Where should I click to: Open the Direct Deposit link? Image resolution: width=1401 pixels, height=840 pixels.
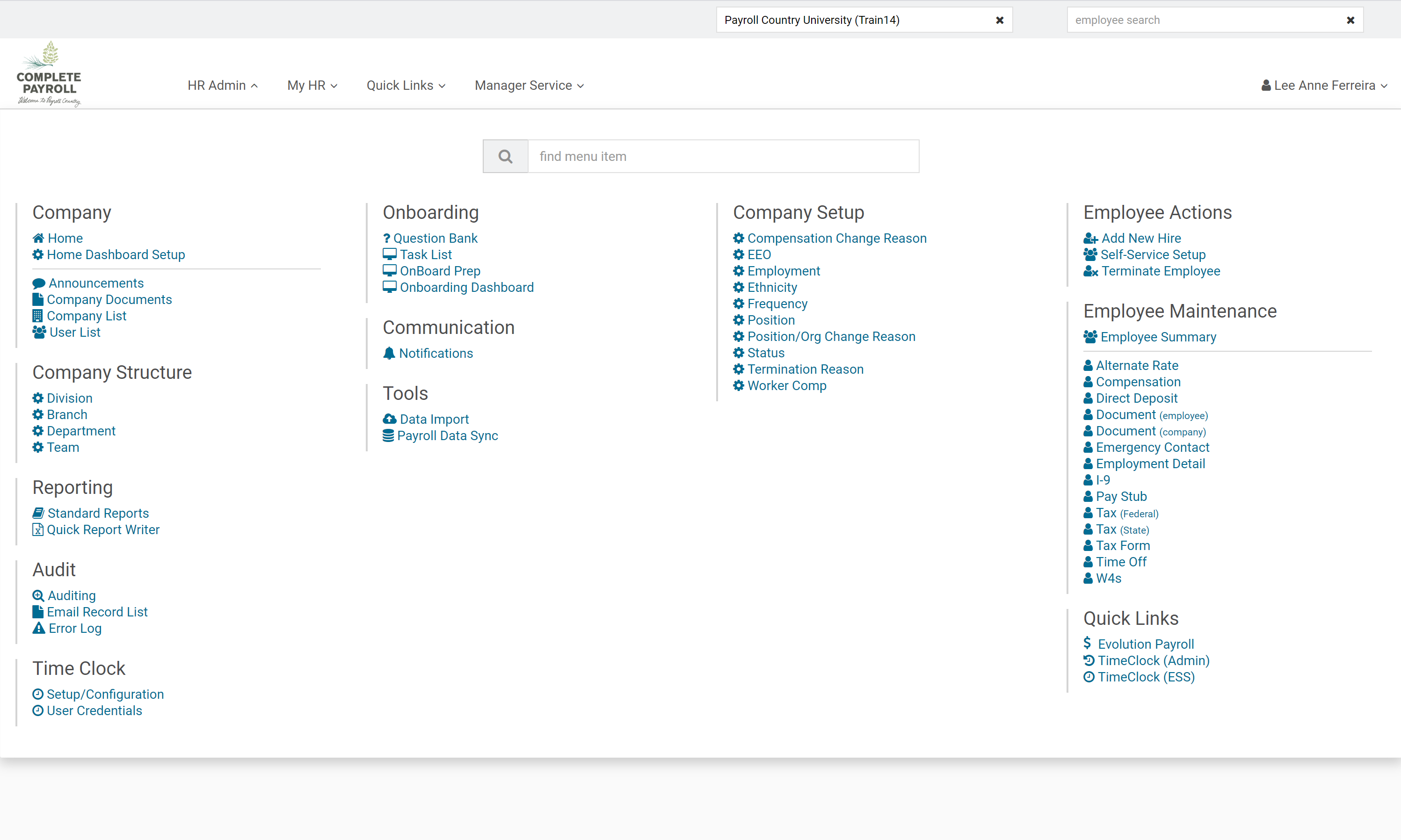[1137, 398]
